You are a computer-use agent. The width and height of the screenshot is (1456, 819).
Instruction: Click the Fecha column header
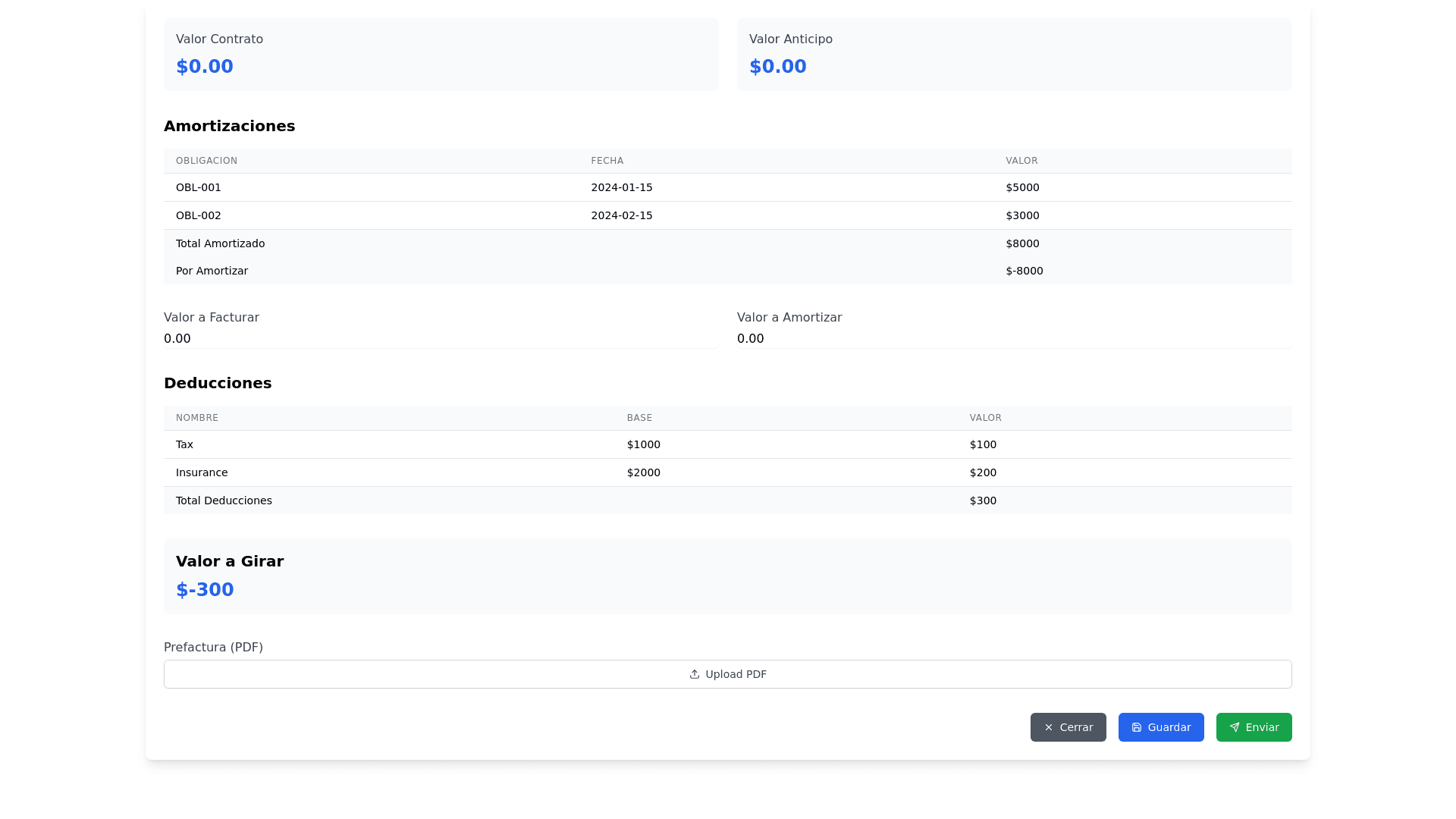[x=607, y=161]
